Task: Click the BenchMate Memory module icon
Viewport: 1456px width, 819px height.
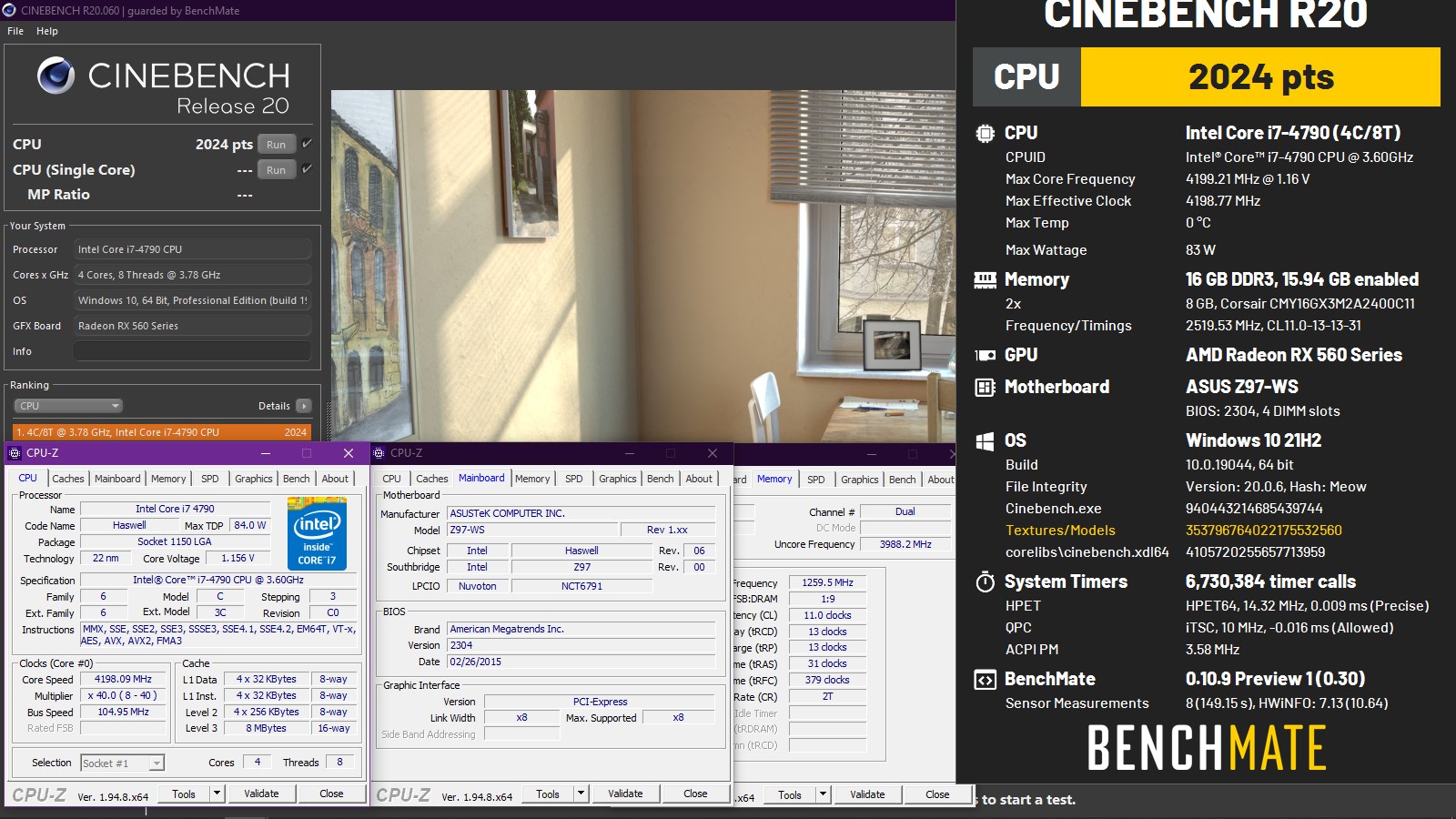Action: click(985, 280)
